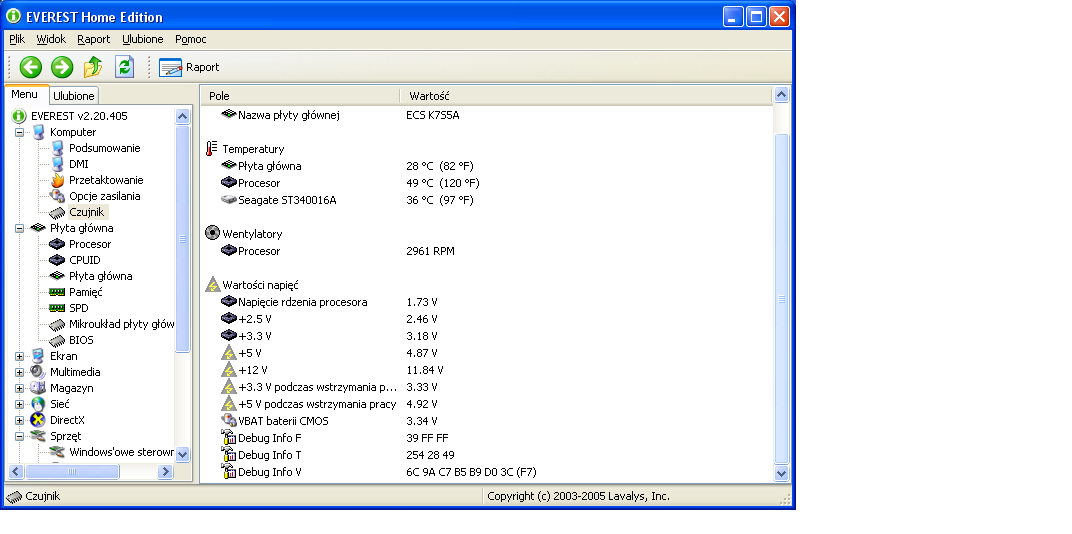1072x534 pixels.
Task: Click the Ekran monitor icon
Action: (38, 356)
